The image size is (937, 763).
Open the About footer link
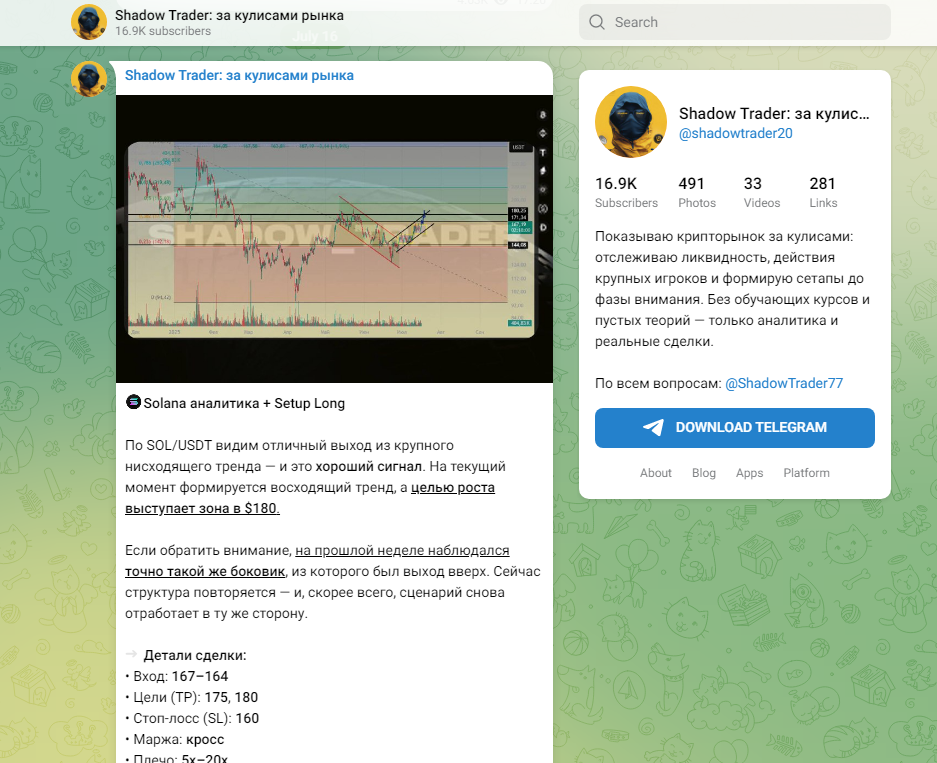pyautogui.click(x=656, y=473)
